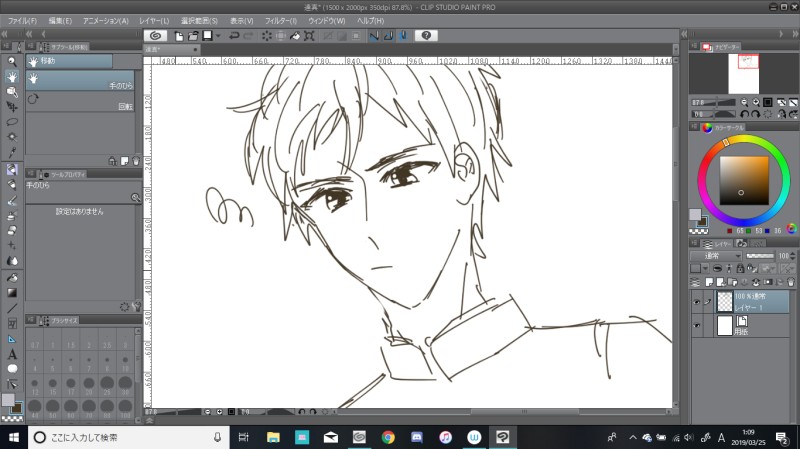Hide the 用紙 paper layer

coord(697,326)
